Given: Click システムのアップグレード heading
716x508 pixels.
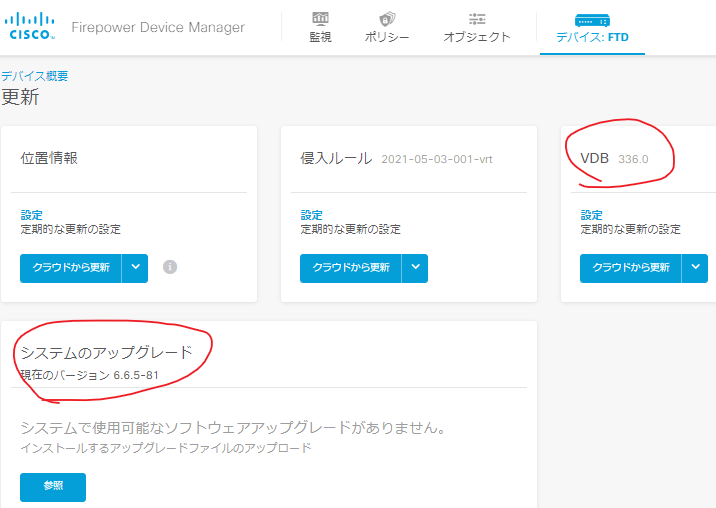Looking at the screenshot, I should [107, 352].
